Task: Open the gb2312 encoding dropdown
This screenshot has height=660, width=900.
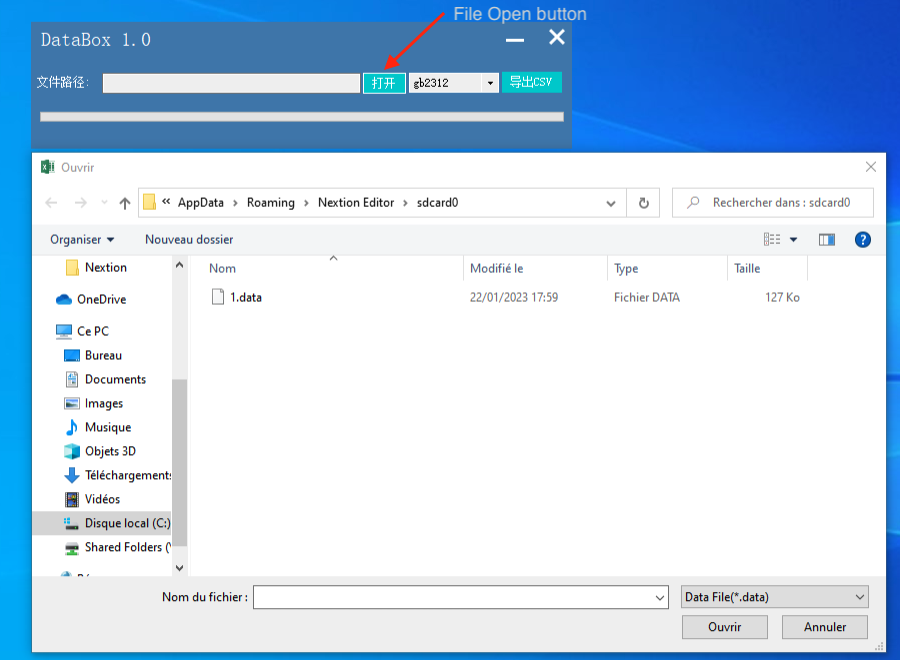Action: coord(490,83)
